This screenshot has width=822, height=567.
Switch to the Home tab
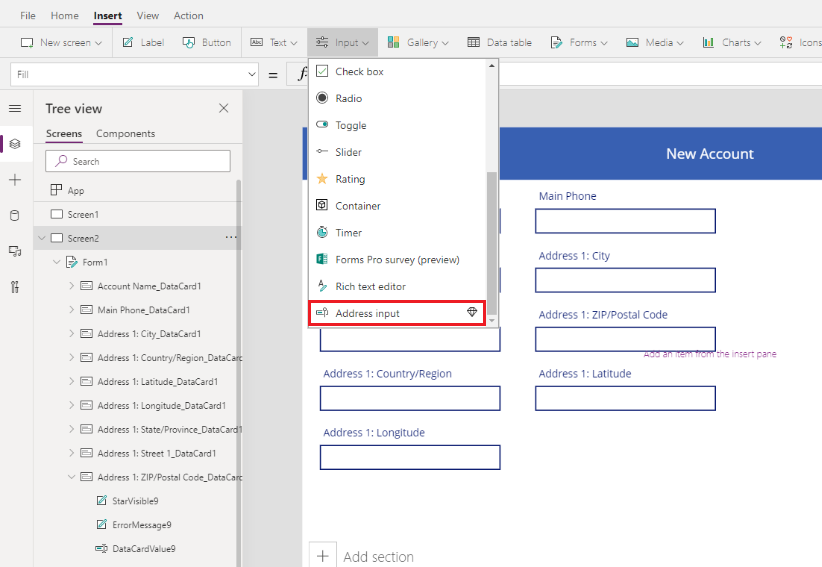click(x=64, y=16)
